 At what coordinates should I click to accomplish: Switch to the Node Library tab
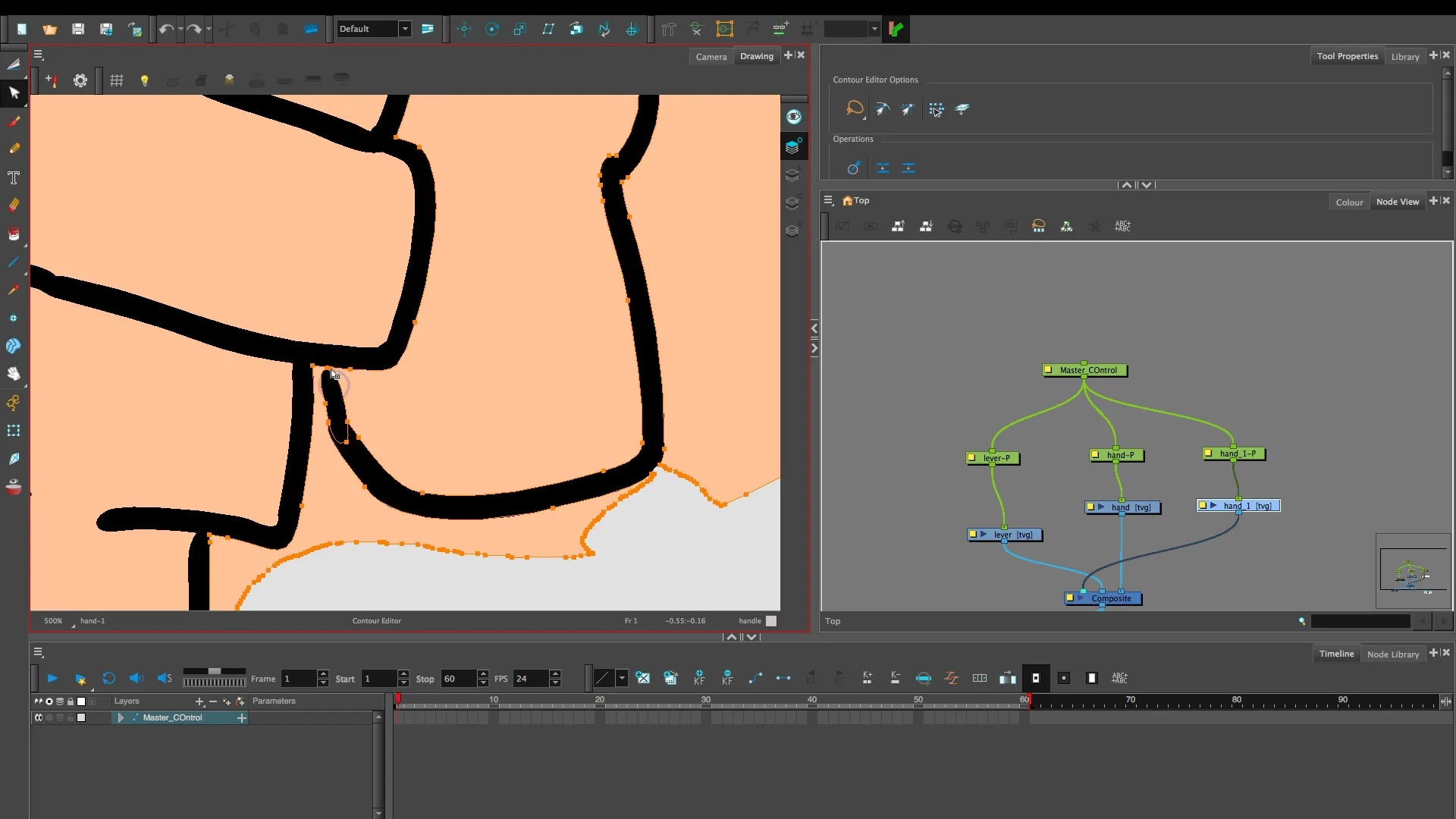click(x=1392, y=654)
